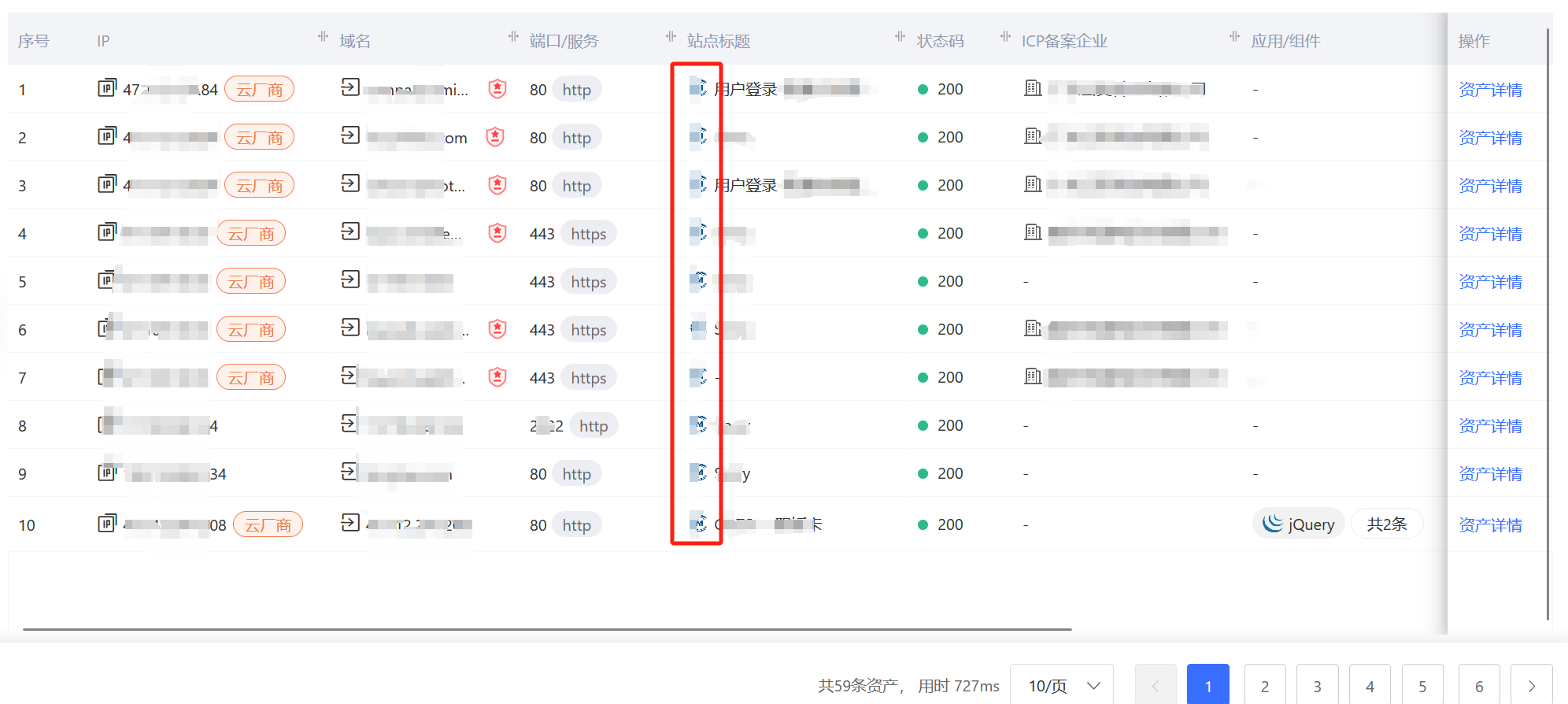Go to page 6

coord(1479,685)
